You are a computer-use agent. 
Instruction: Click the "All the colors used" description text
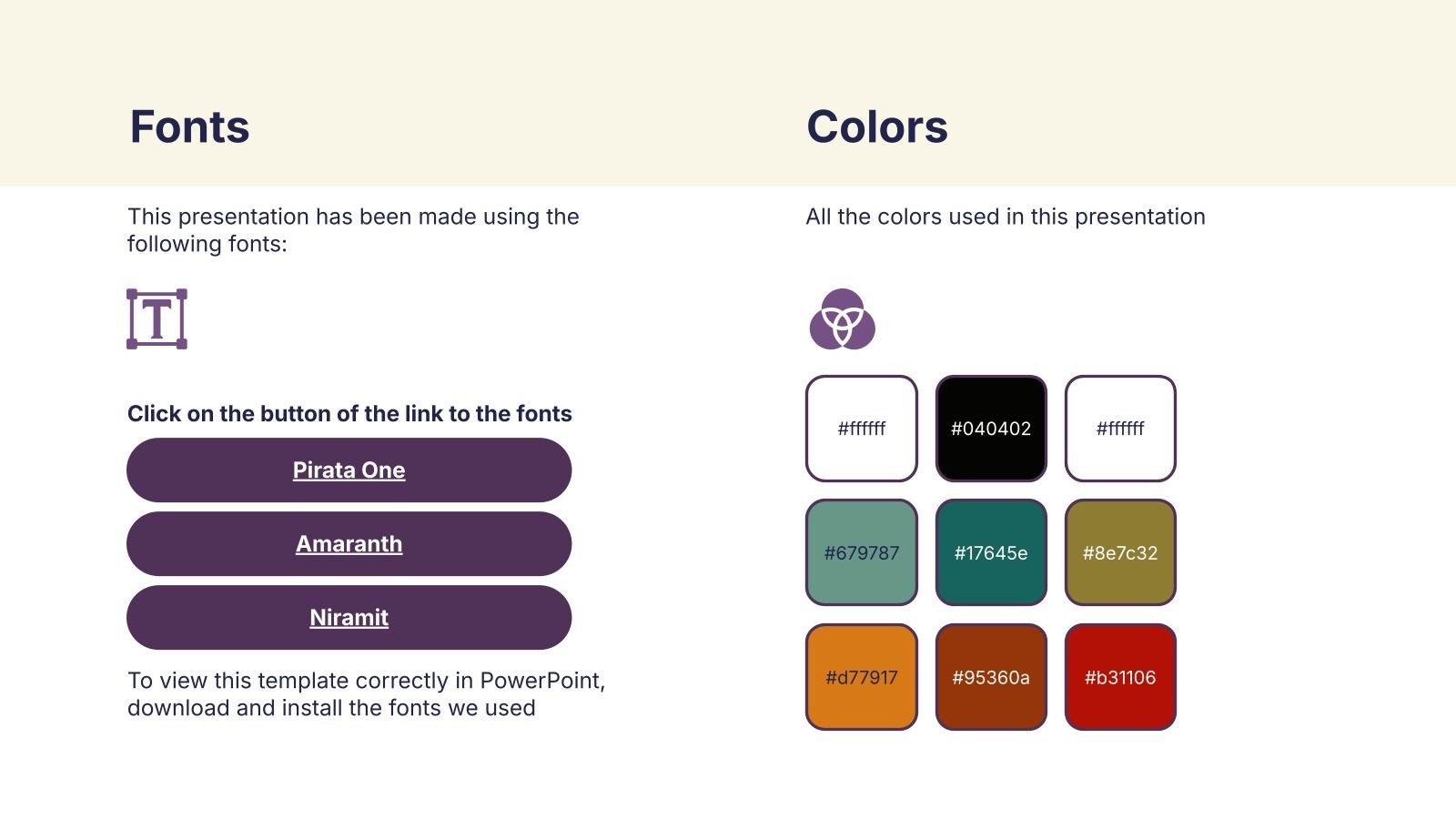[x=1005, y=217]
